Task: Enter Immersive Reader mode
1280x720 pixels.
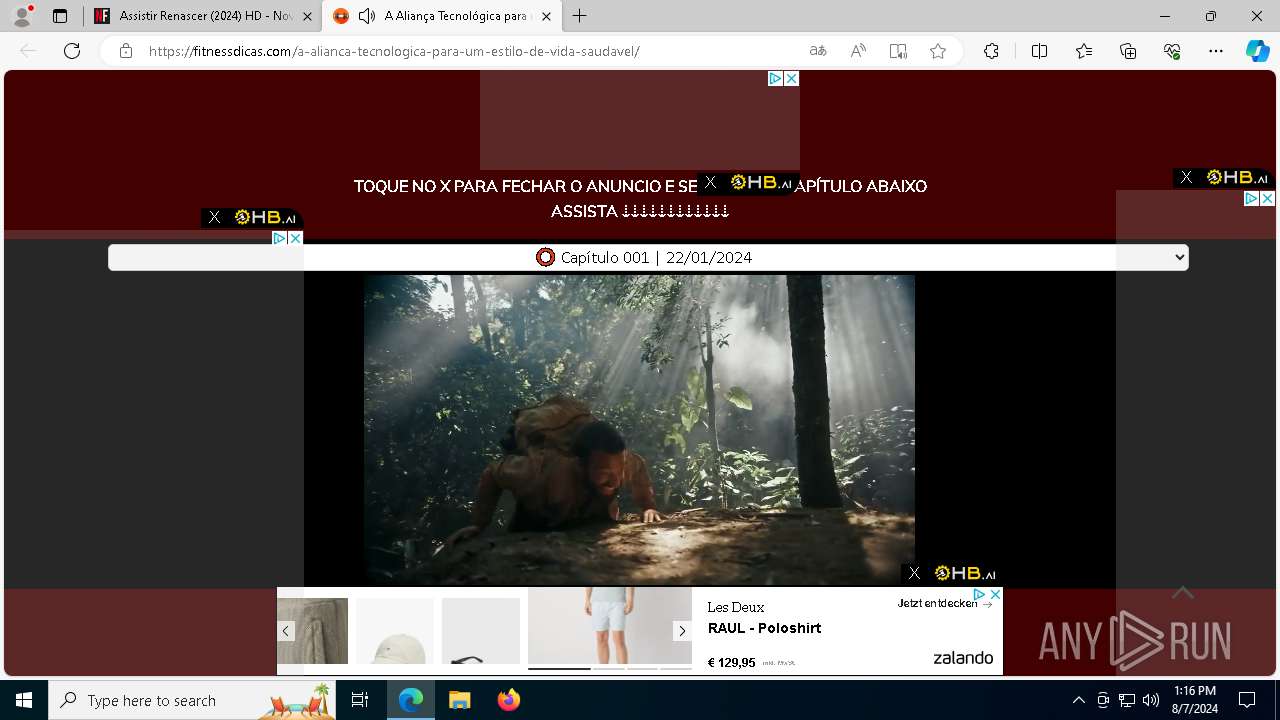Action: tap(898, 51)
